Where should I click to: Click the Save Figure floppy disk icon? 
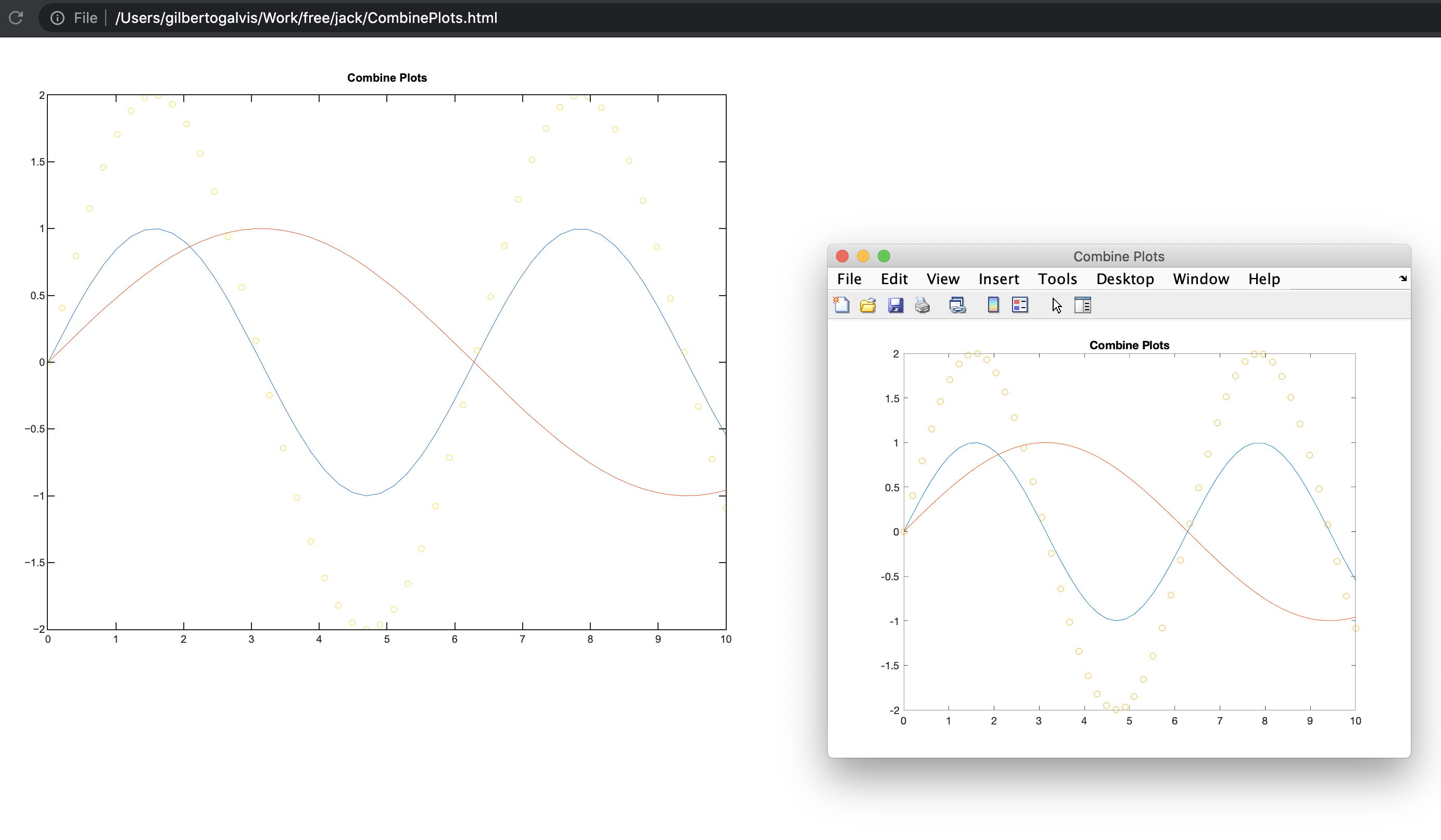pos(895,305)
